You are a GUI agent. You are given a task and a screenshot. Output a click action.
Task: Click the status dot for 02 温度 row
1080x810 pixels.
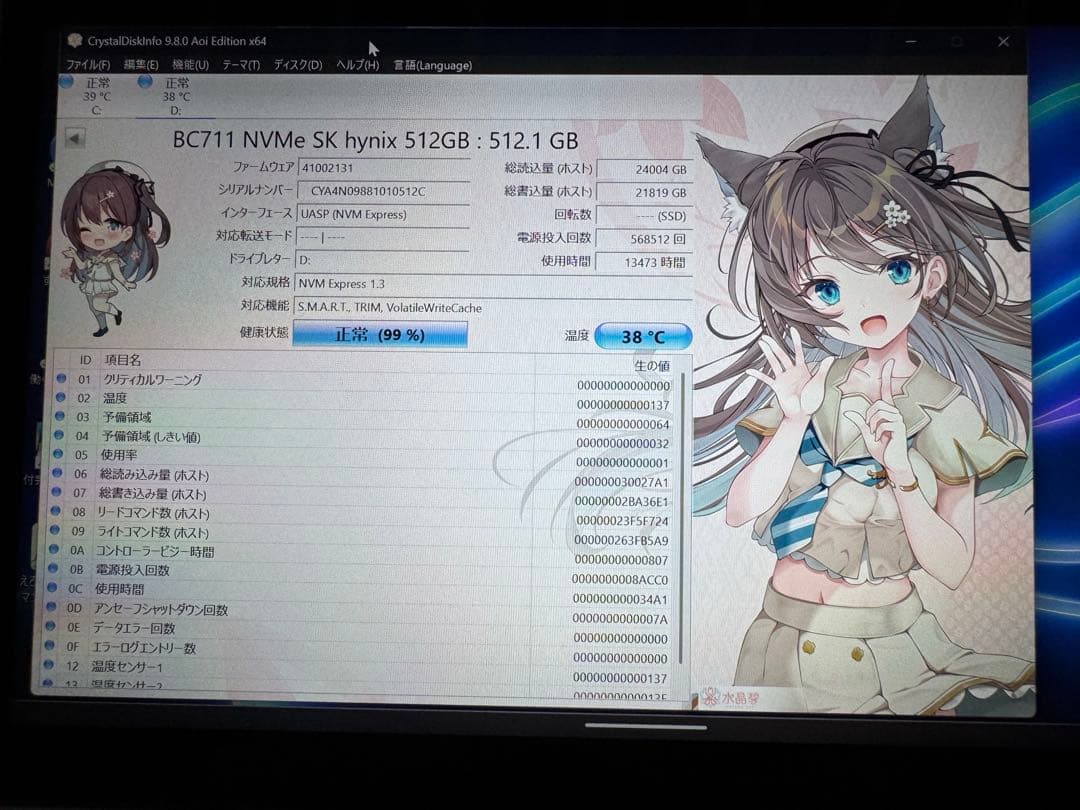point(61,397)
